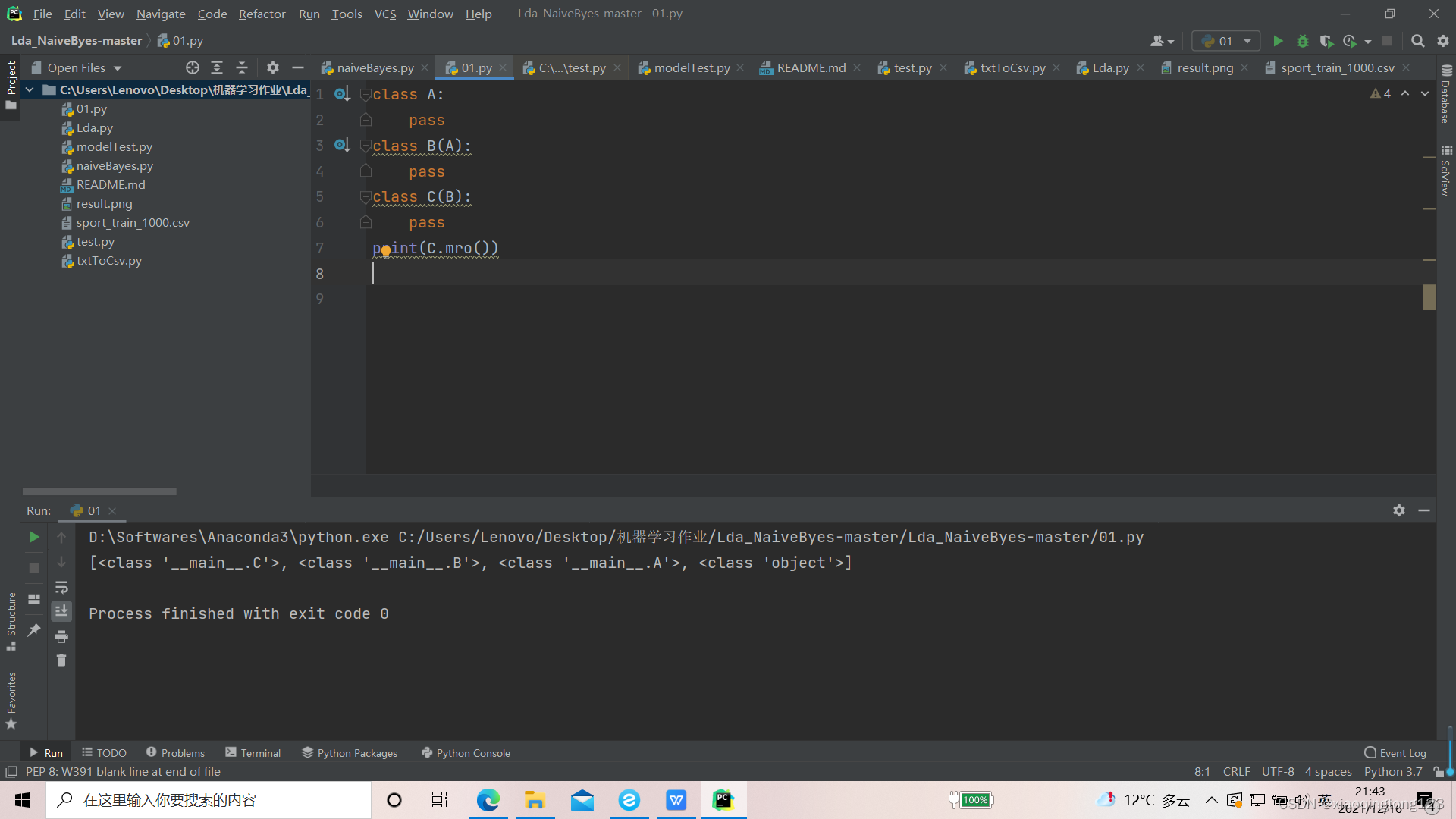The width and height of the screenshot is (1456, 819).
Task: Toggle soft-wrap in the run console
Action: point(61,587)
